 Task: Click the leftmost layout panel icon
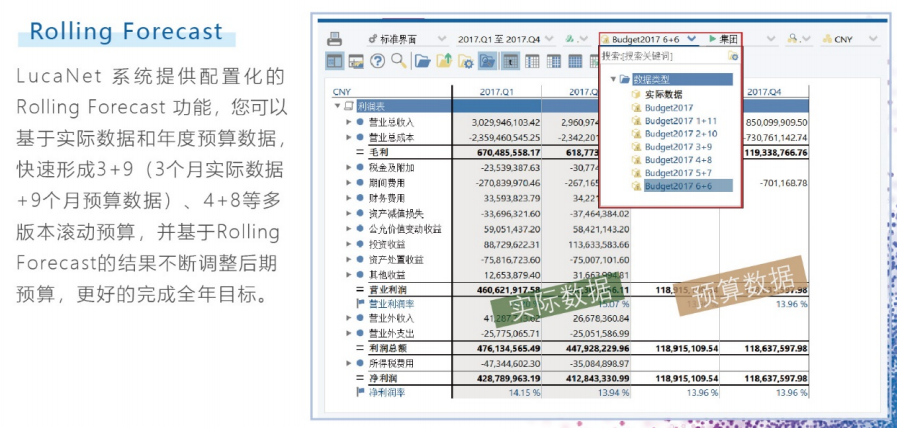click(x=335, y=62)
